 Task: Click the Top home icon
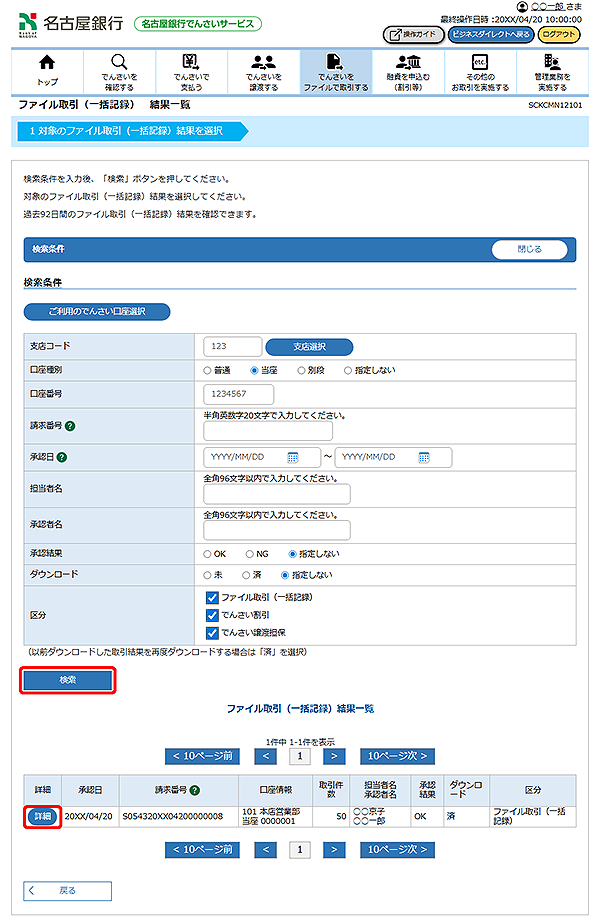click(47, 71)
